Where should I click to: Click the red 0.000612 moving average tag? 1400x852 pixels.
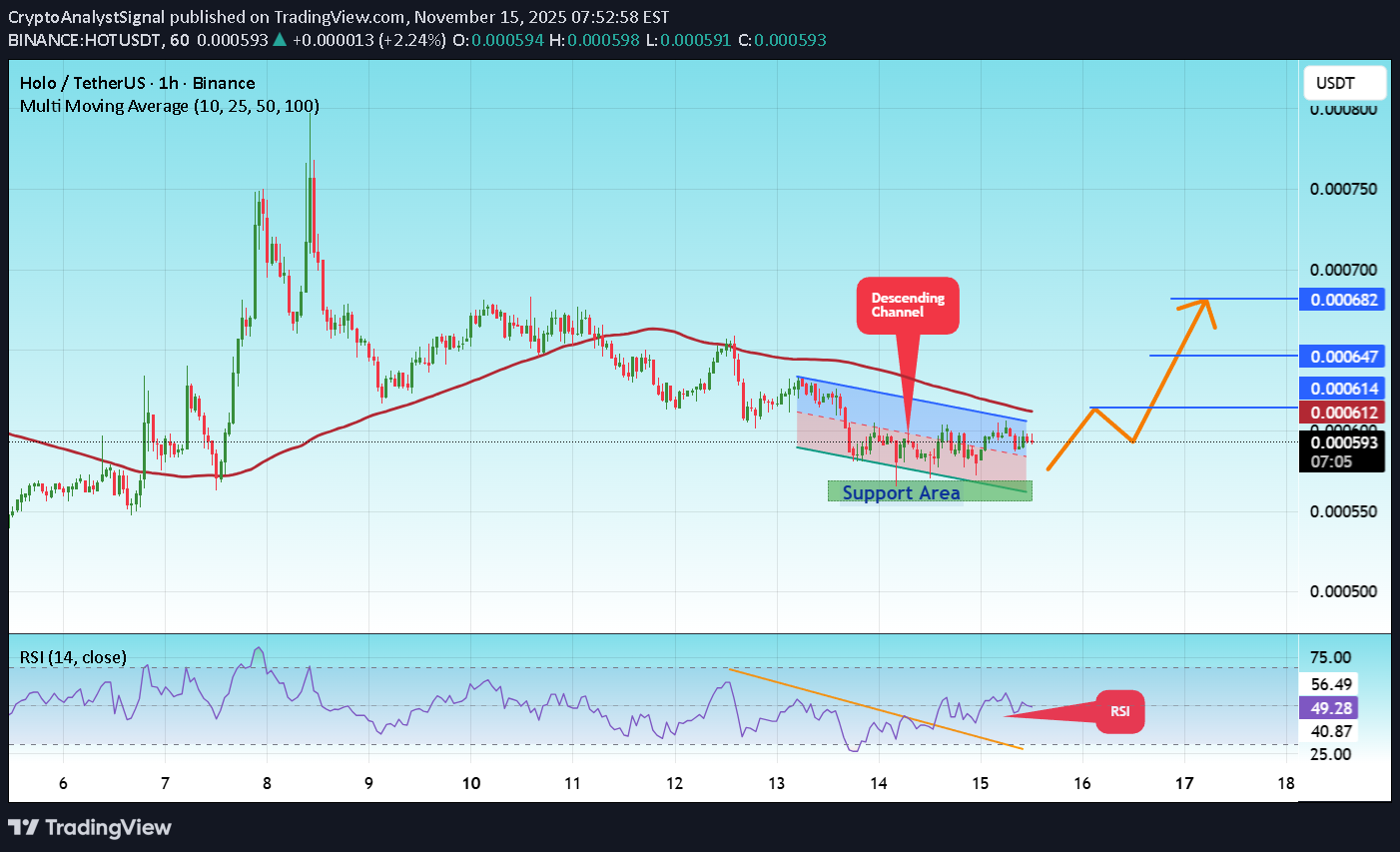click(x=1341, y=413)
